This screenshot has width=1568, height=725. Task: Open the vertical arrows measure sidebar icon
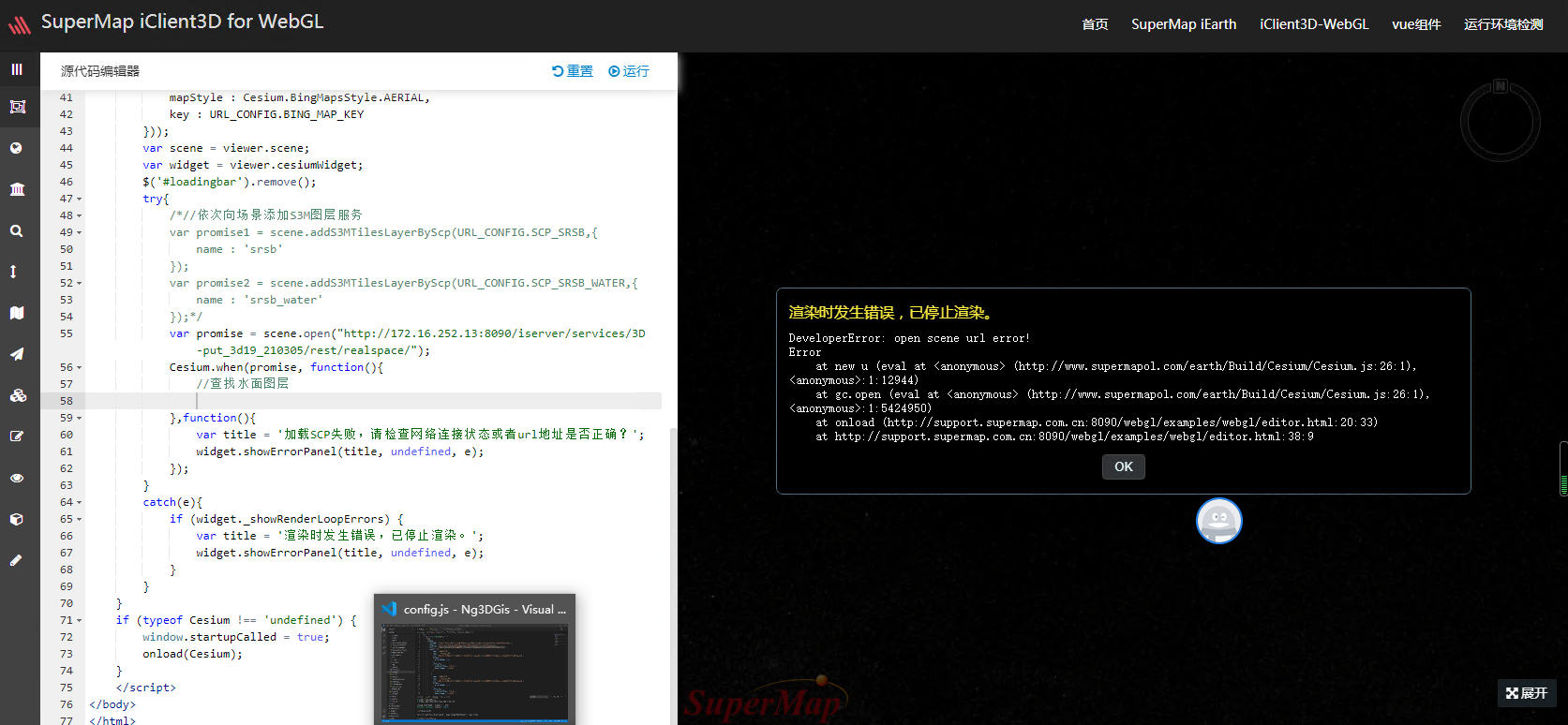tap(13, 272)
